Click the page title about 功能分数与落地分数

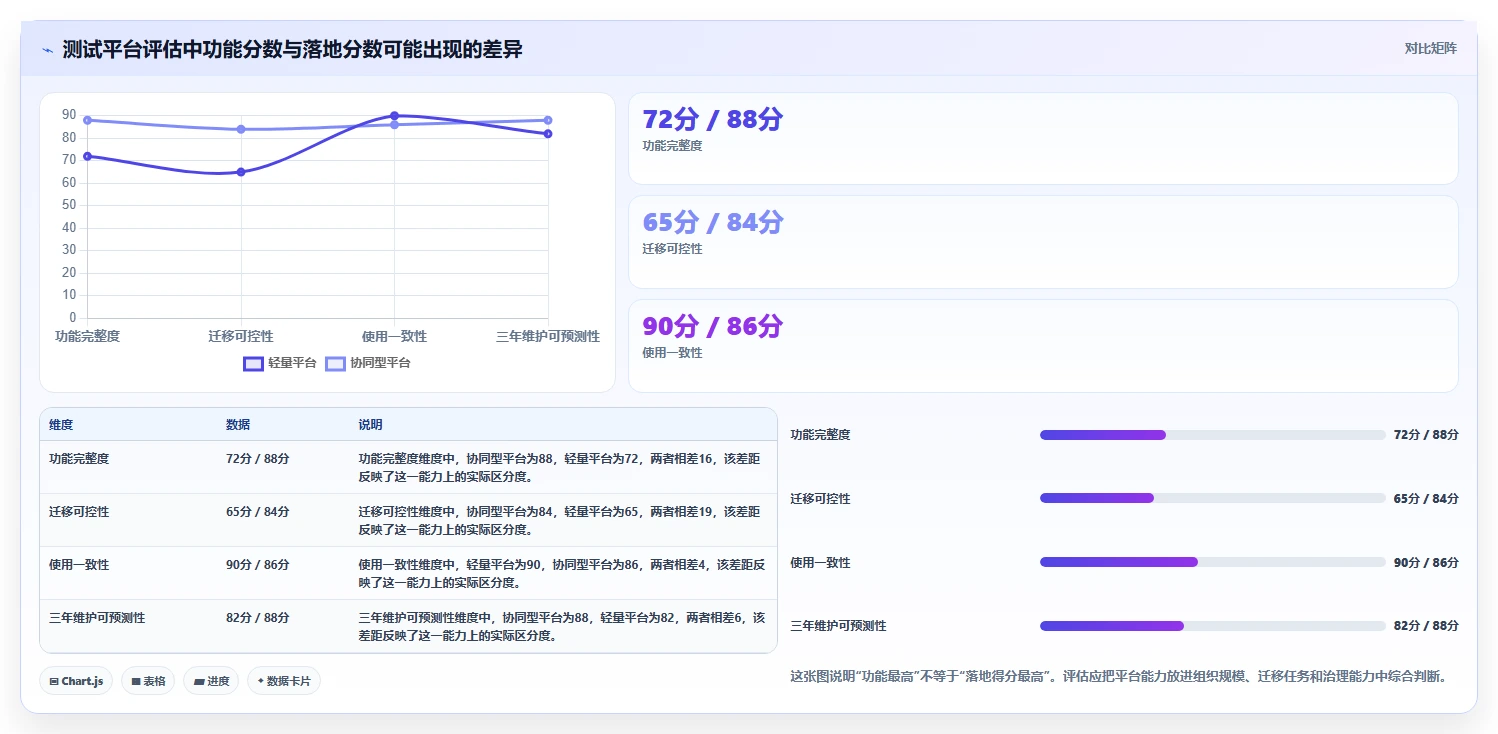tap(292, 49)
